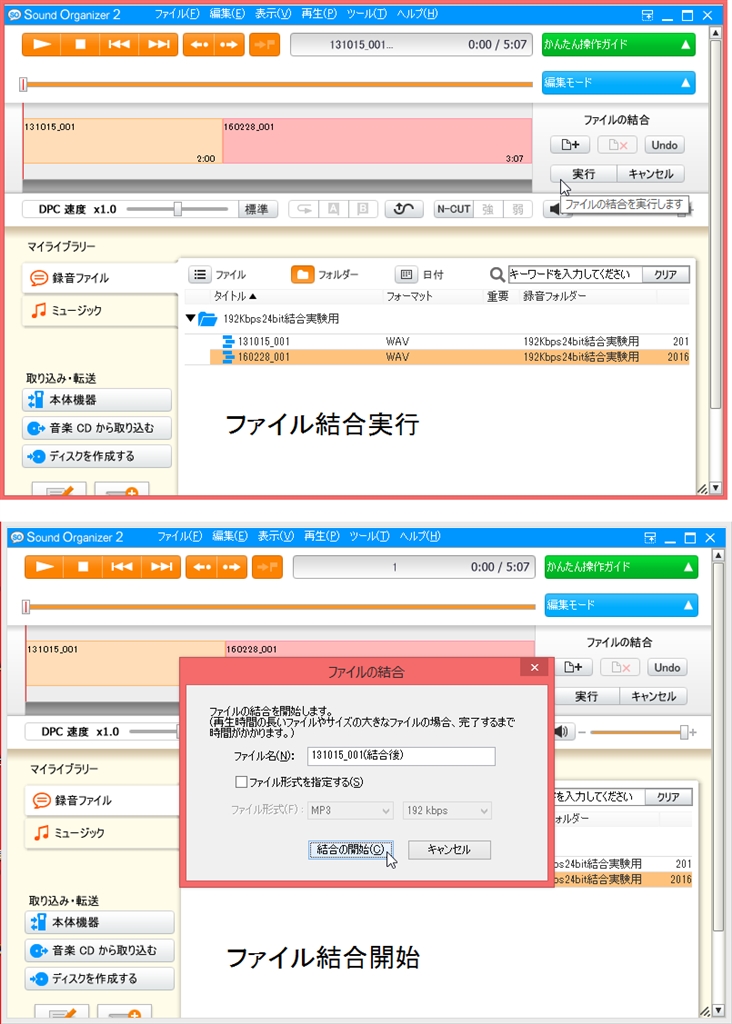
Task: Stop playback in the lower window
Action: [83, 567]
